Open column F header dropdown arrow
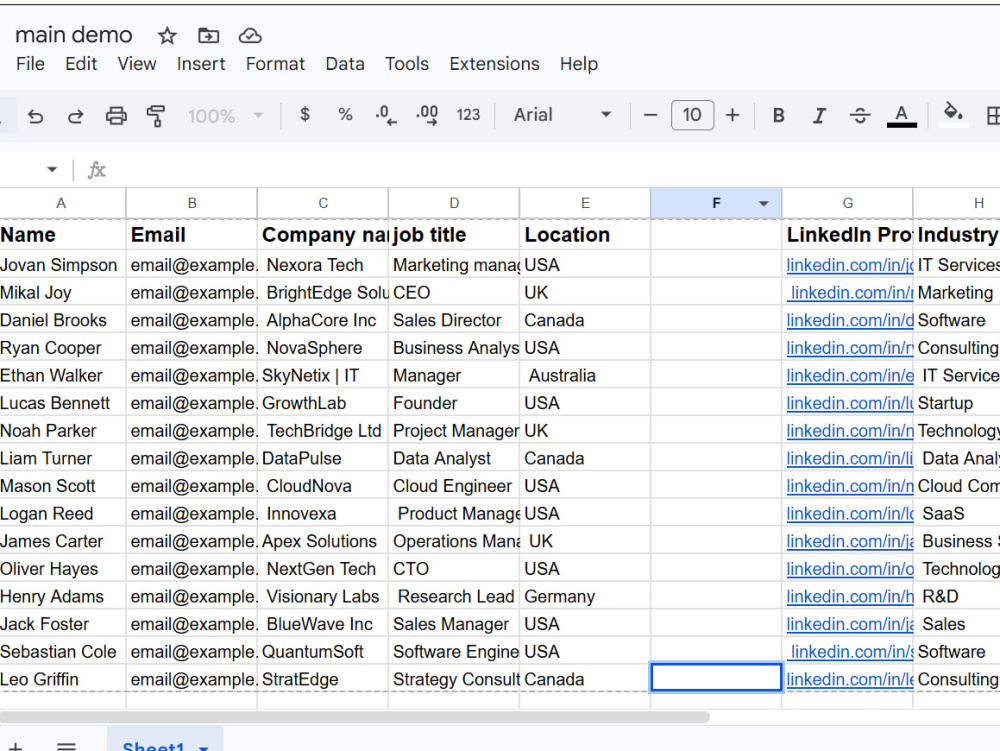Screen dimensions: 1000x751 pos(763,203)
